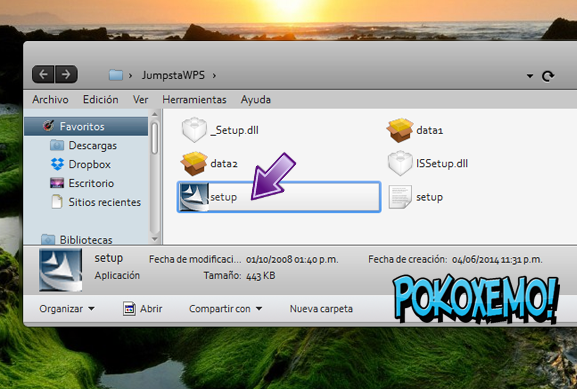Image resolution: width=577 pixels, height=389 pixels.
Task: Expand chevron after JumpstaWPS in path
Action: click(x=214, y=76)
